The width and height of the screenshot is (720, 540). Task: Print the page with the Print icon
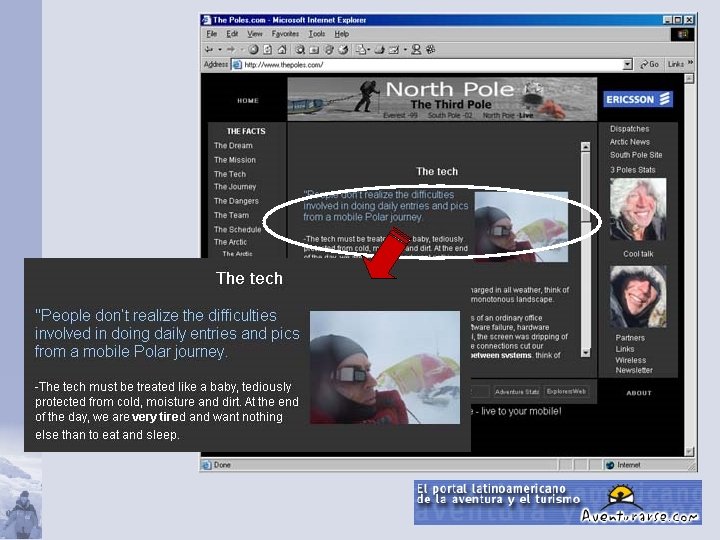coord(379,50)
